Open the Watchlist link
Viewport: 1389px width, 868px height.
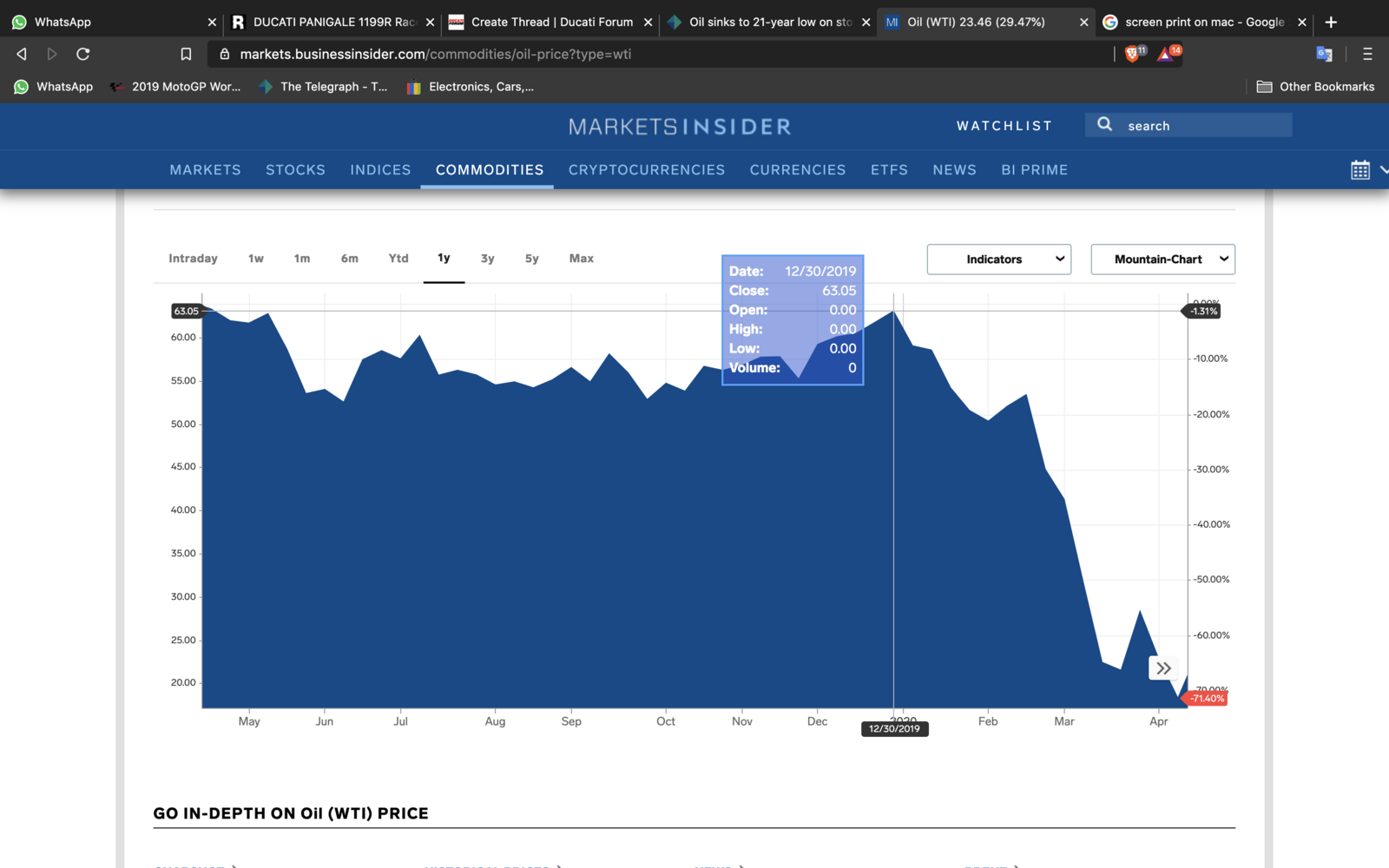tap(1004, 126)
